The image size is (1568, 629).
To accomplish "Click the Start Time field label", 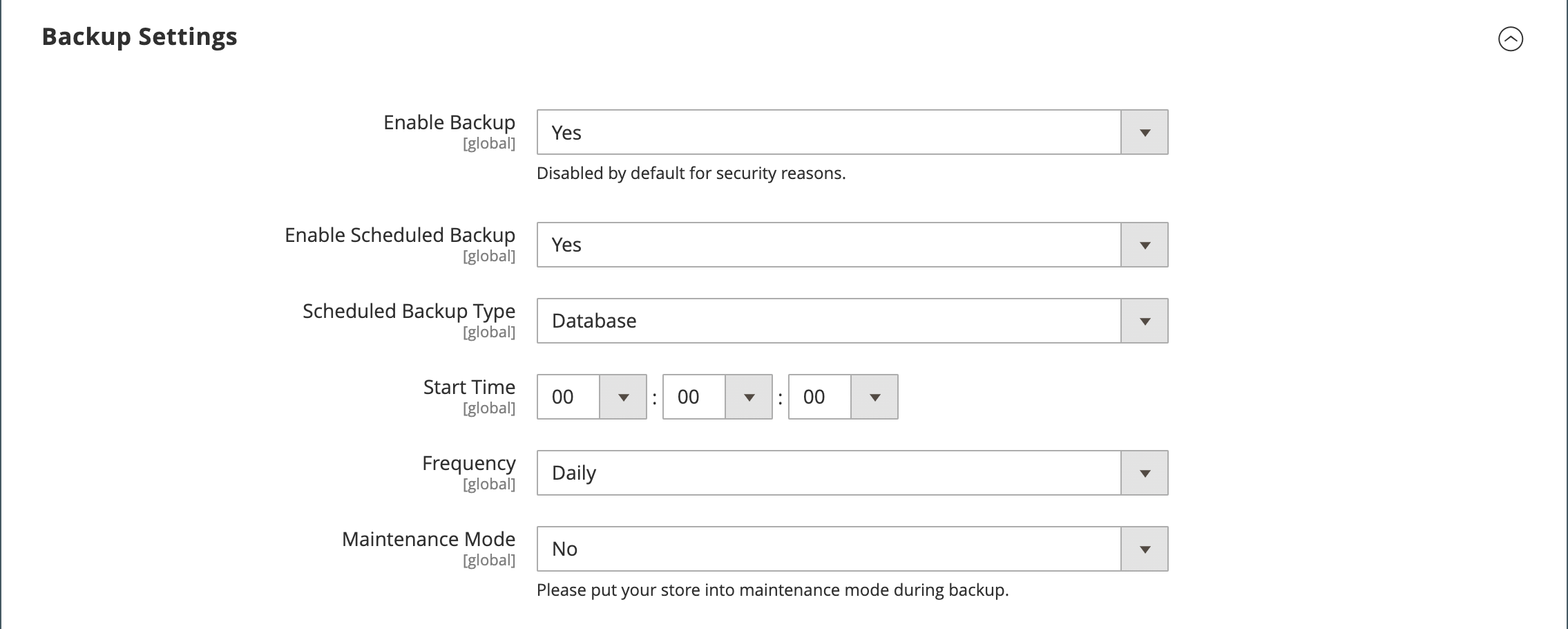I will tap(469, 387).
